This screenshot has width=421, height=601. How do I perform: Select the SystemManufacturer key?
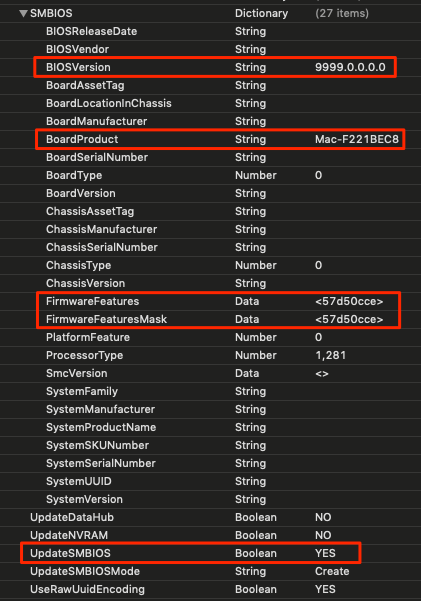(100, 410)
